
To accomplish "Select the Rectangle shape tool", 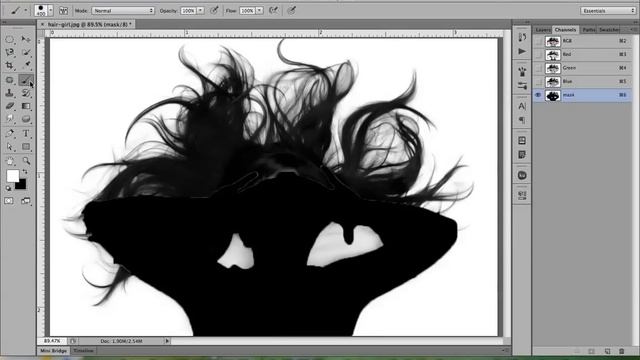I will pyautogui.click(x=26, y=147).
